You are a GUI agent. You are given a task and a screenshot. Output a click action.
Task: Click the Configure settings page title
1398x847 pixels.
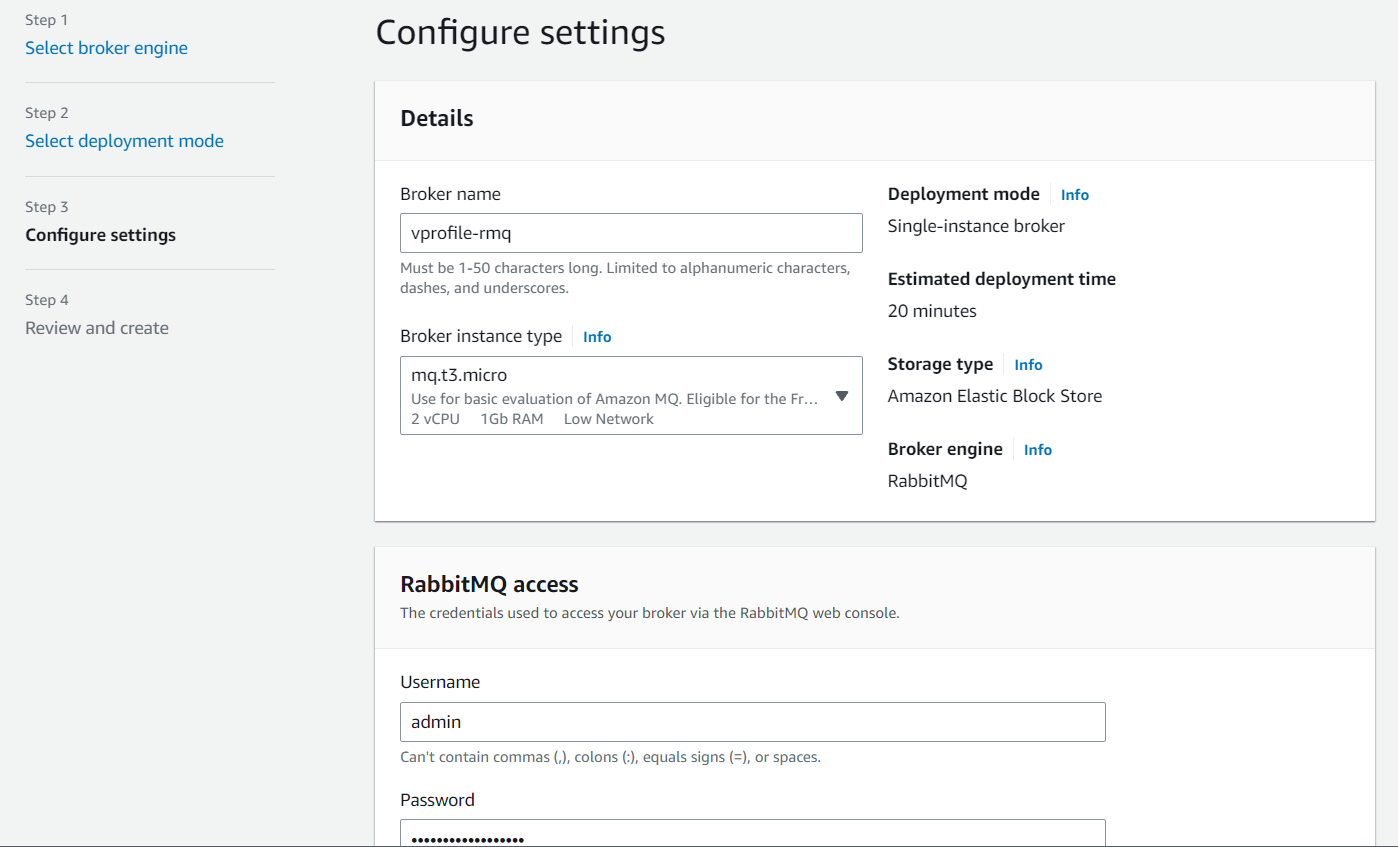(520, 32)
